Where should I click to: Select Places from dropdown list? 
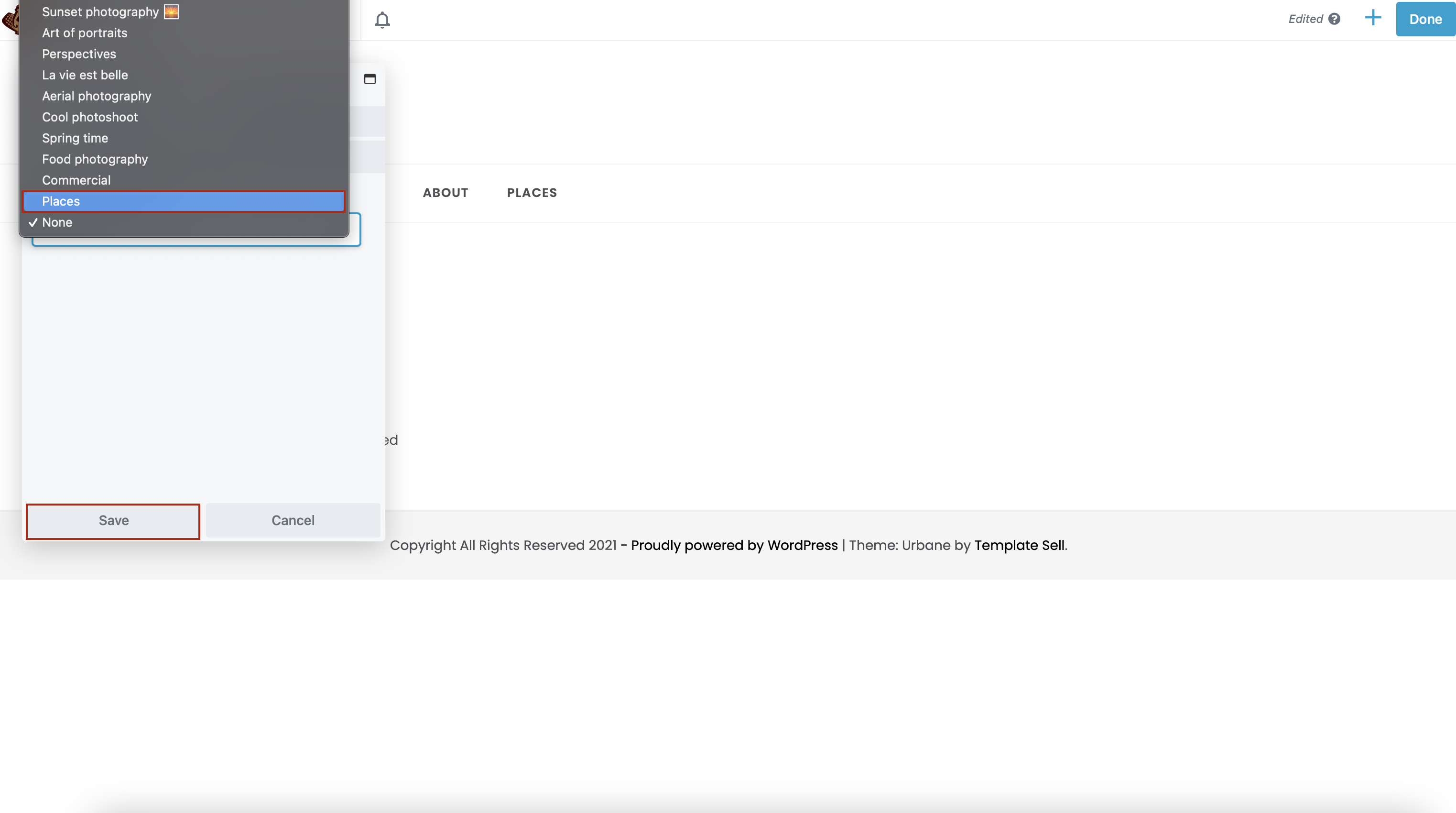coord(184,201)
